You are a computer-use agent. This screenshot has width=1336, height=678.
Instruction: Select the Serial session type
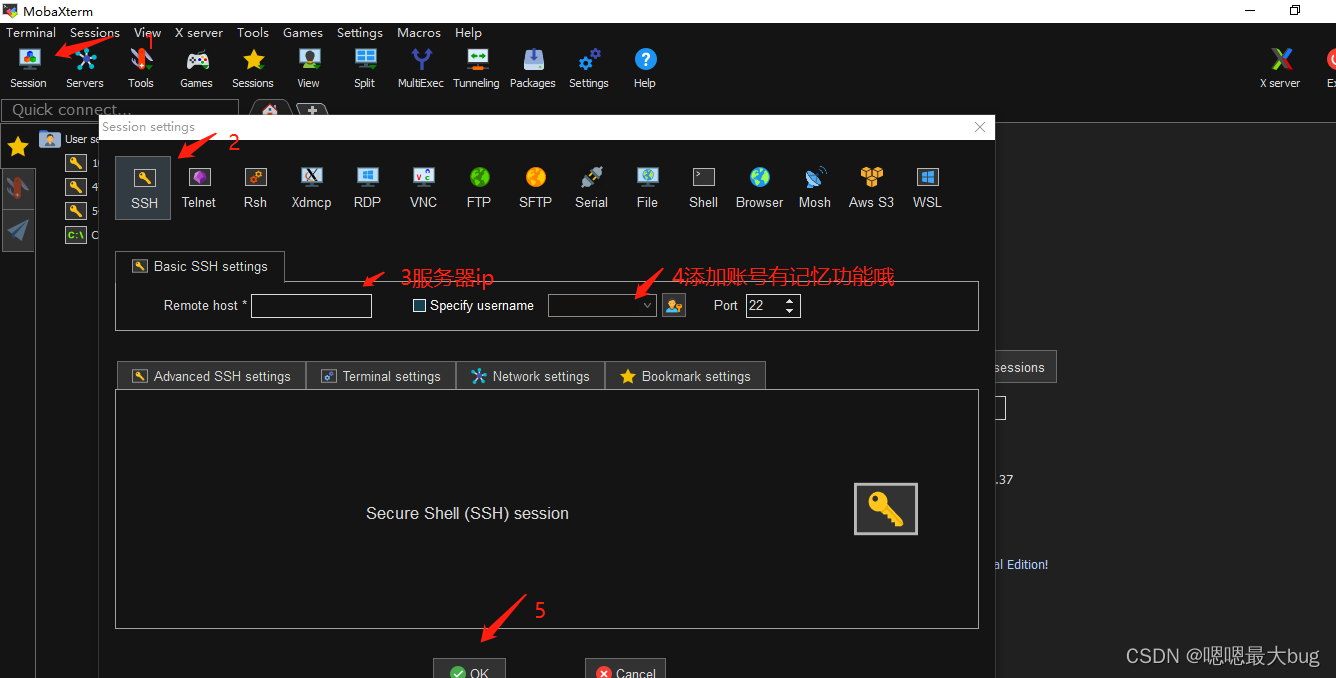[x=591, y=188]
